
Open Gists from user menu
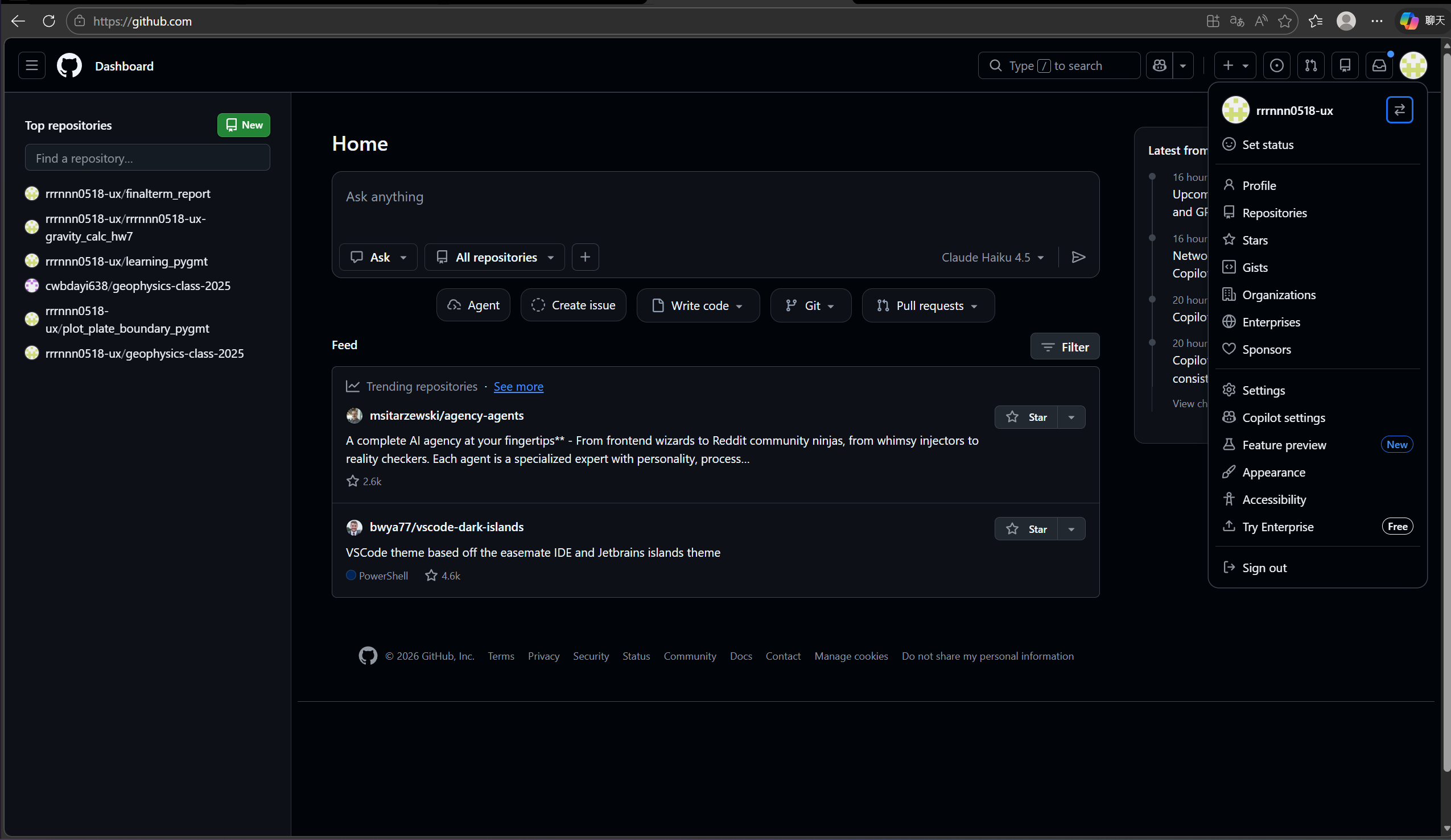[1317, 267]
